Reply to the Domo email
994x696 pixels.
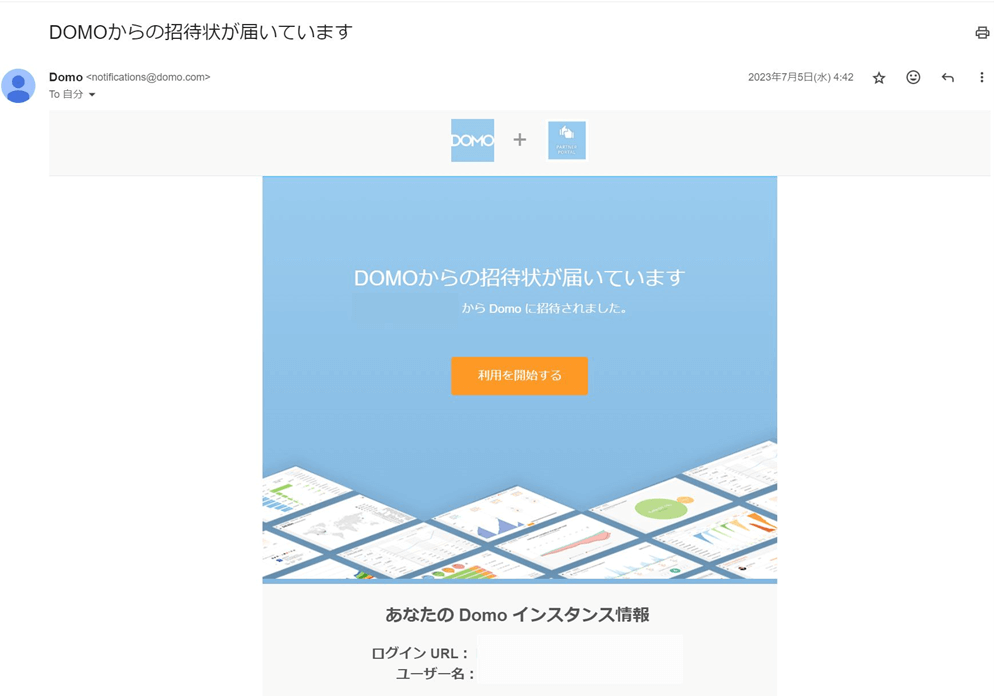coord(948,77)
